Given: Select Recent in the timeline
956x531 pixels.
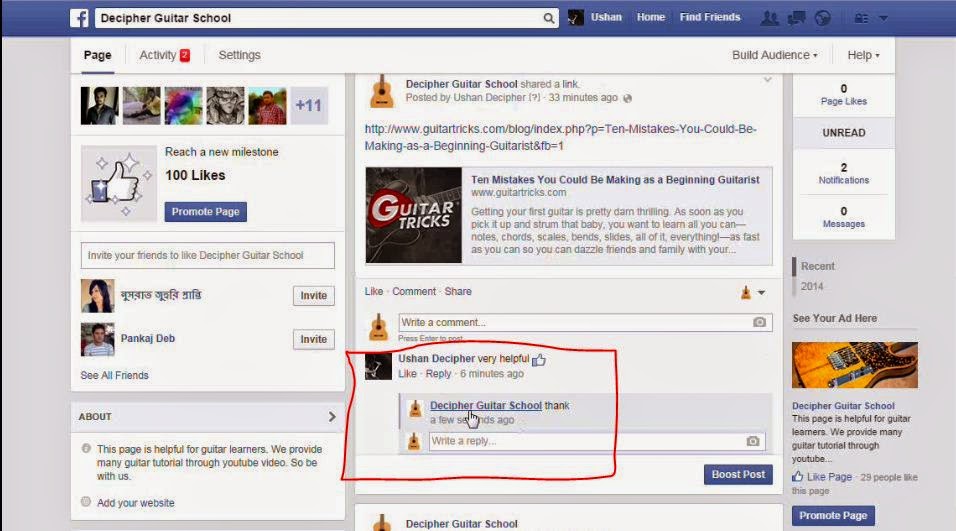Looking at the screenshot, I should [818, 266].
